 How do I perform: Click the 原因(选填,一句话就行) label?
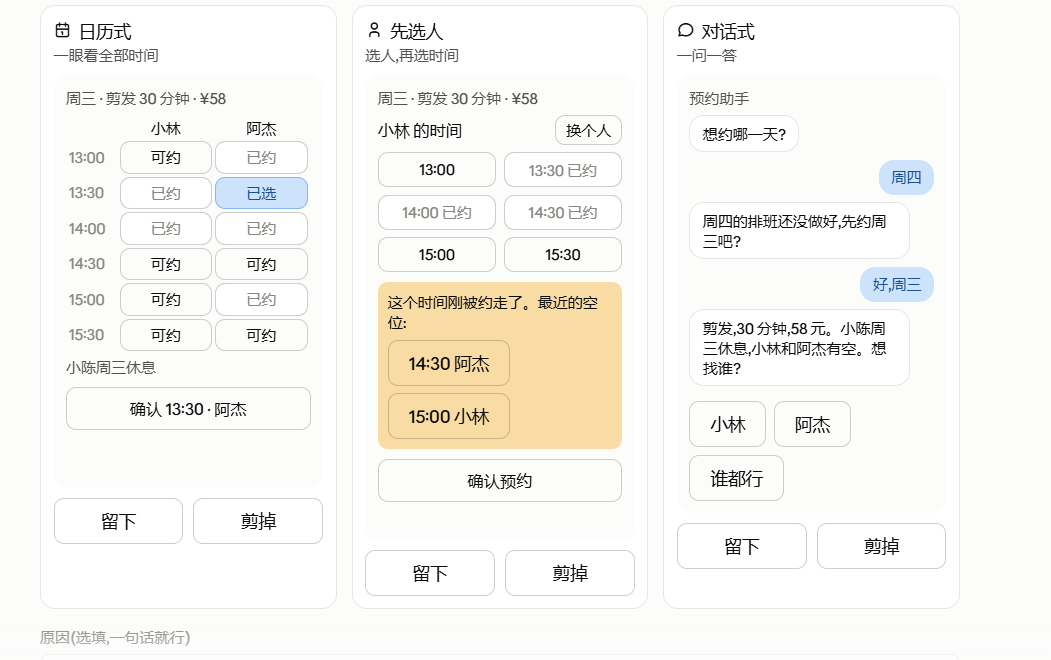click(x=115, y=637)
